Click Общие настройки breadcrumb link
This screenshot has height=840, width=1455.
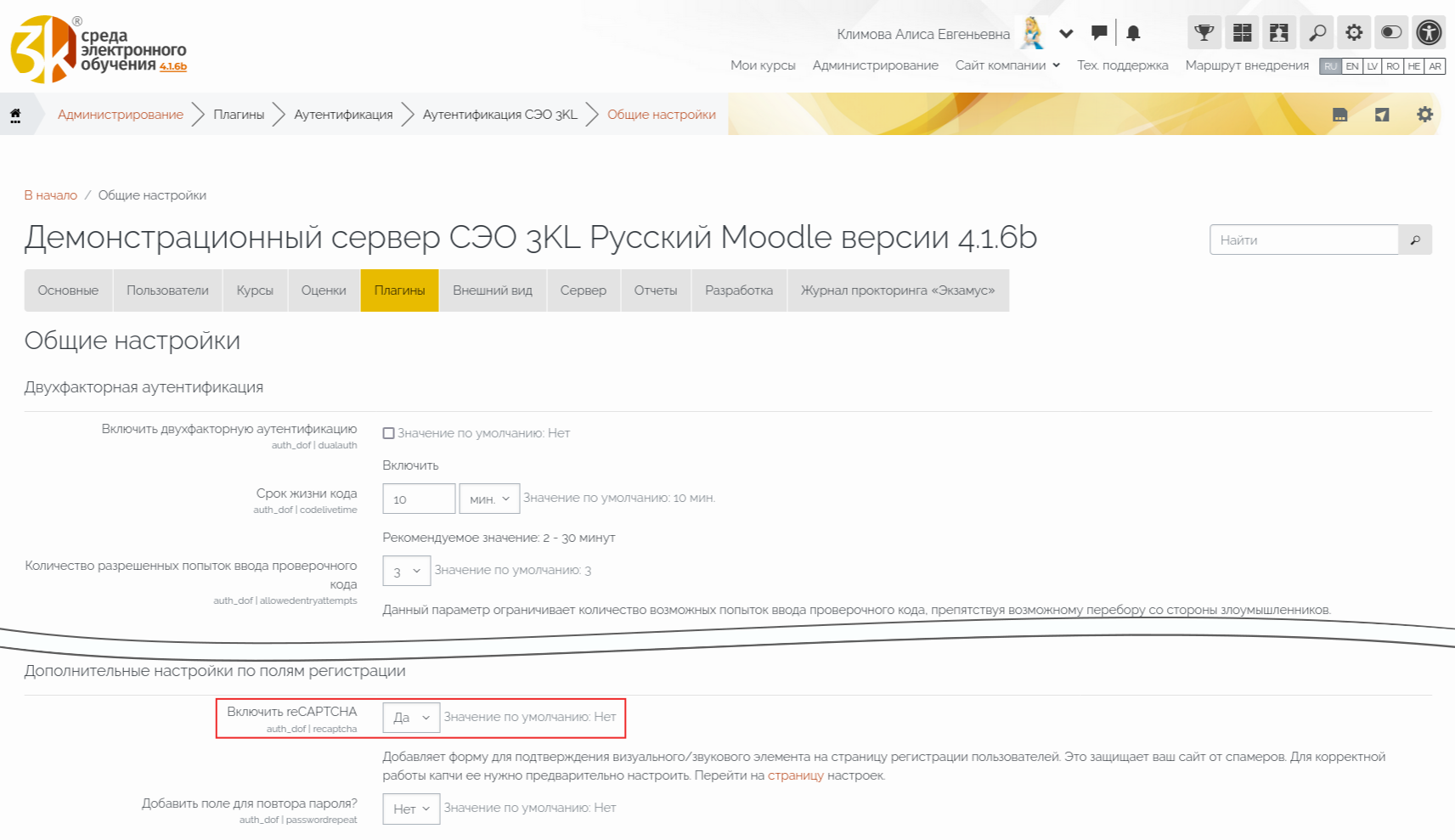662,115
